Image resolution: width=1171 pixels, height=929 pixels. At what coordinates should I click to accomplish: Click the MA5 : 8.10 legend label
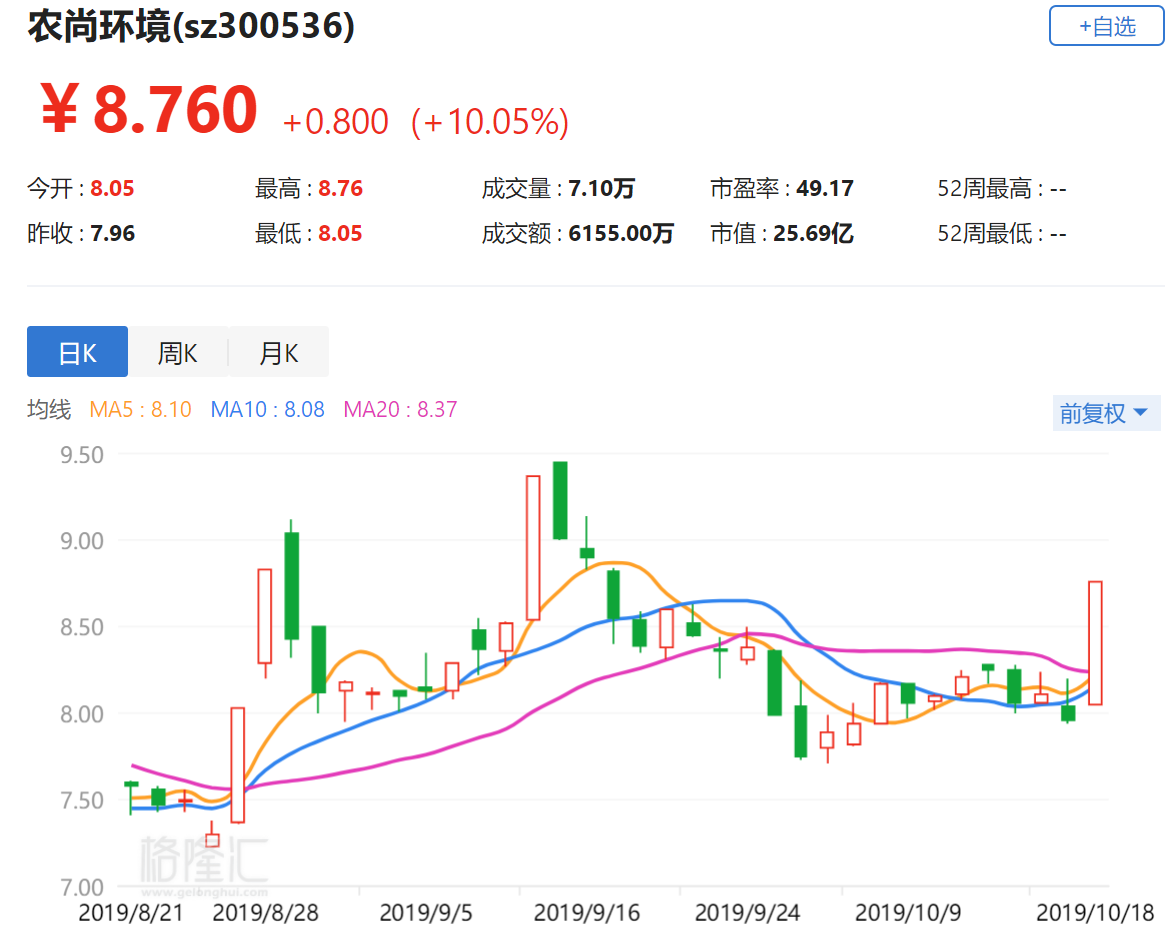click(x=140, y=409)
